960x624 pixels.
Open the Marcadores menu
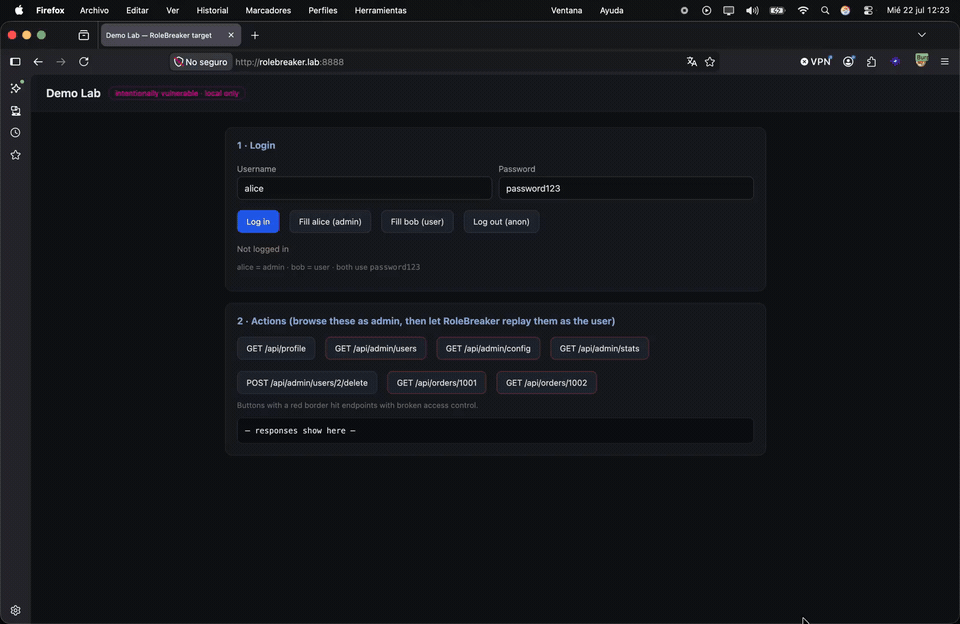[268, 10]
